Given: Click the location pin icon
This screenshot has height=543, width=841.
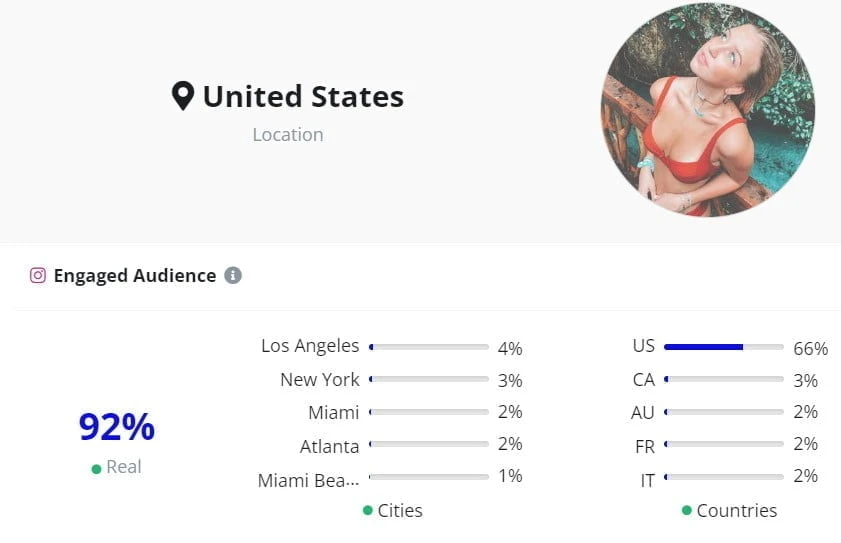Looking at the screenshot, I should point(182,96).
